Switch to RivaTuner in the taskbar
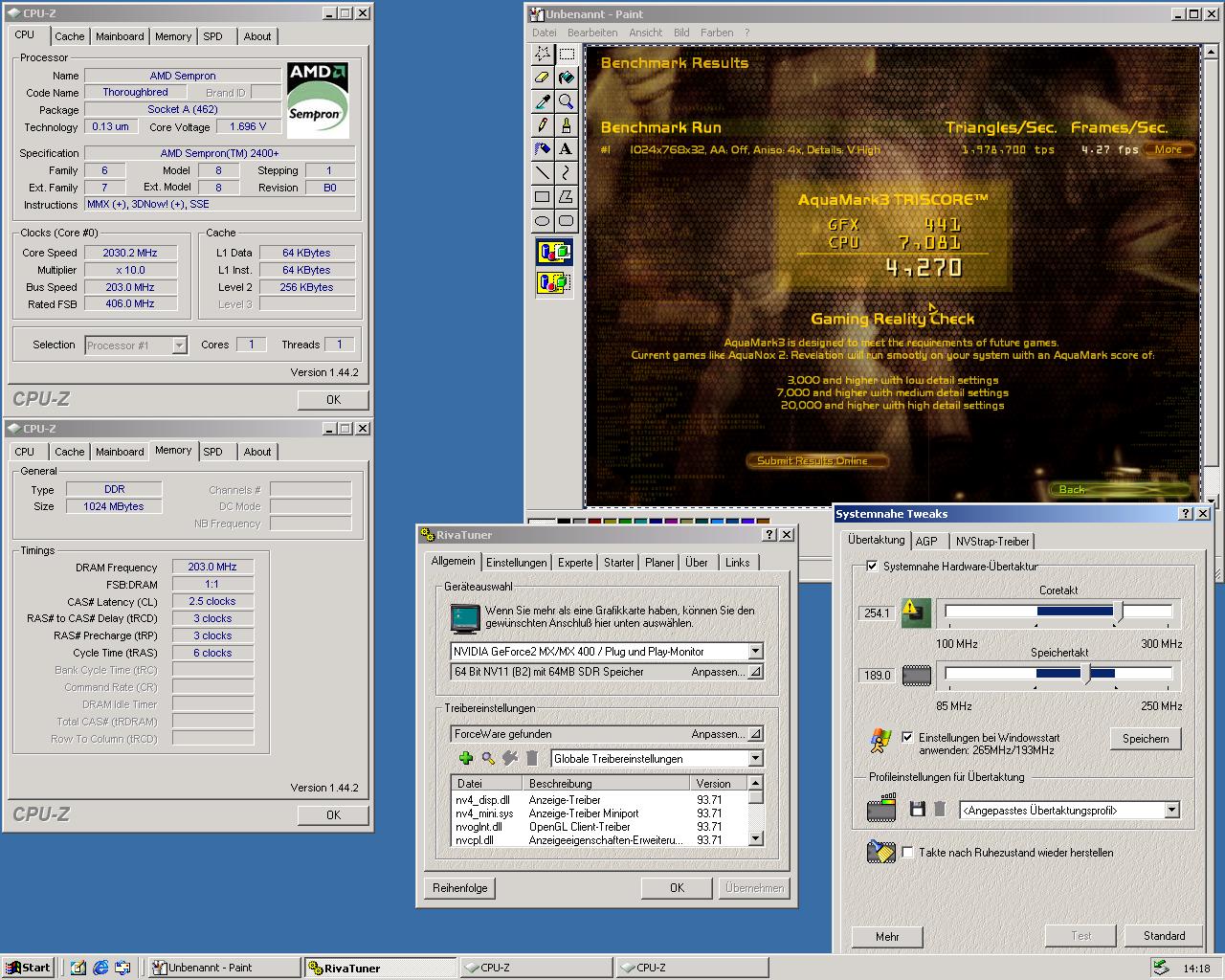 [x=380, y=968]
